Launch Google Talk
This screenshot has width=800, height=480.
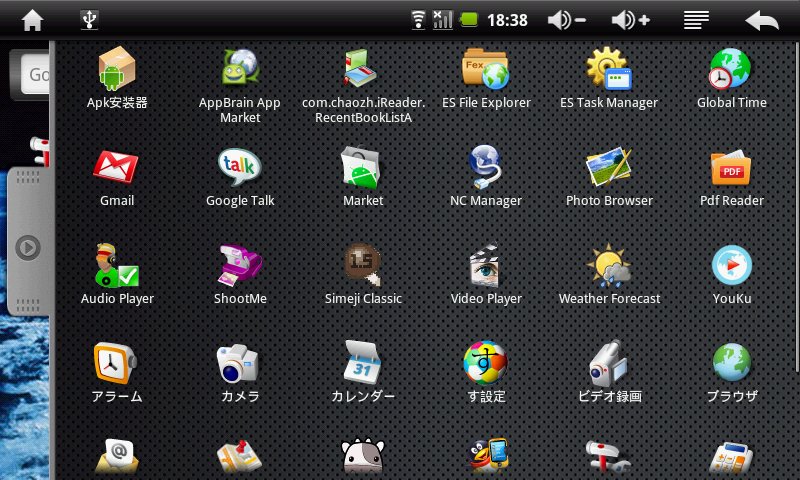(x=240, y=176)
